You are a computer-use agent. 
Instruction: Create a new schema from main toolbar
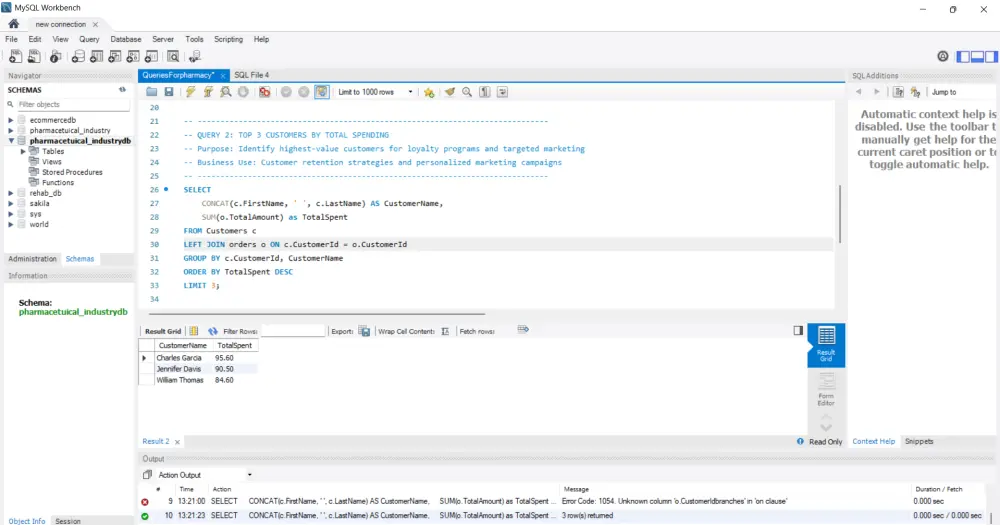(x=78, y=57)
